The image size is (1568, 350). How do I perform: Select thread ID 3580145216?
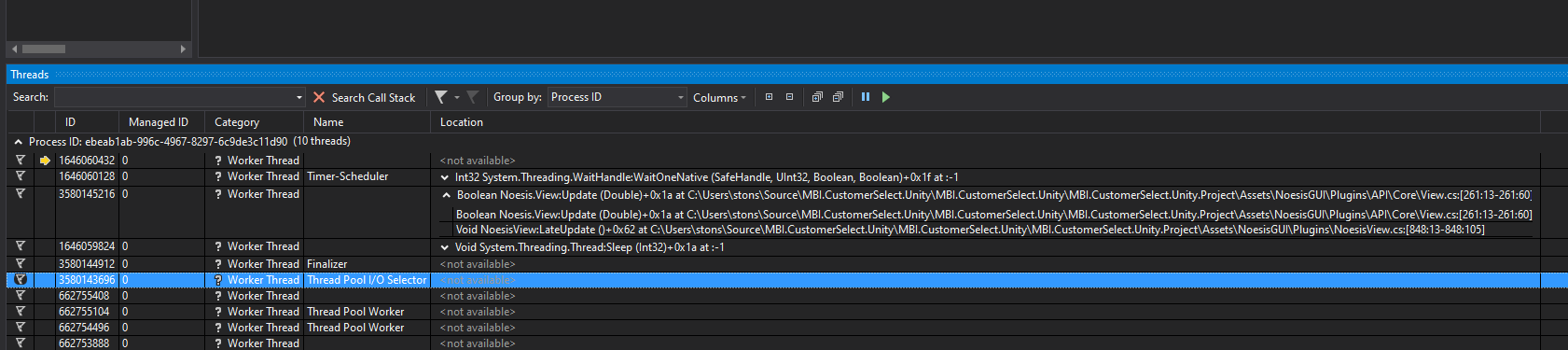87,194
